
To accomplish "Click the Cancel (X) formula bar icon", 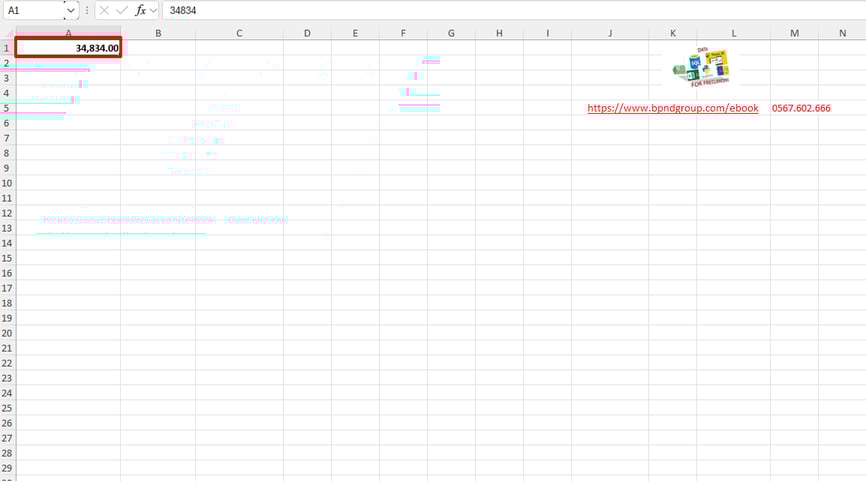I will click(x=104, y=10).
